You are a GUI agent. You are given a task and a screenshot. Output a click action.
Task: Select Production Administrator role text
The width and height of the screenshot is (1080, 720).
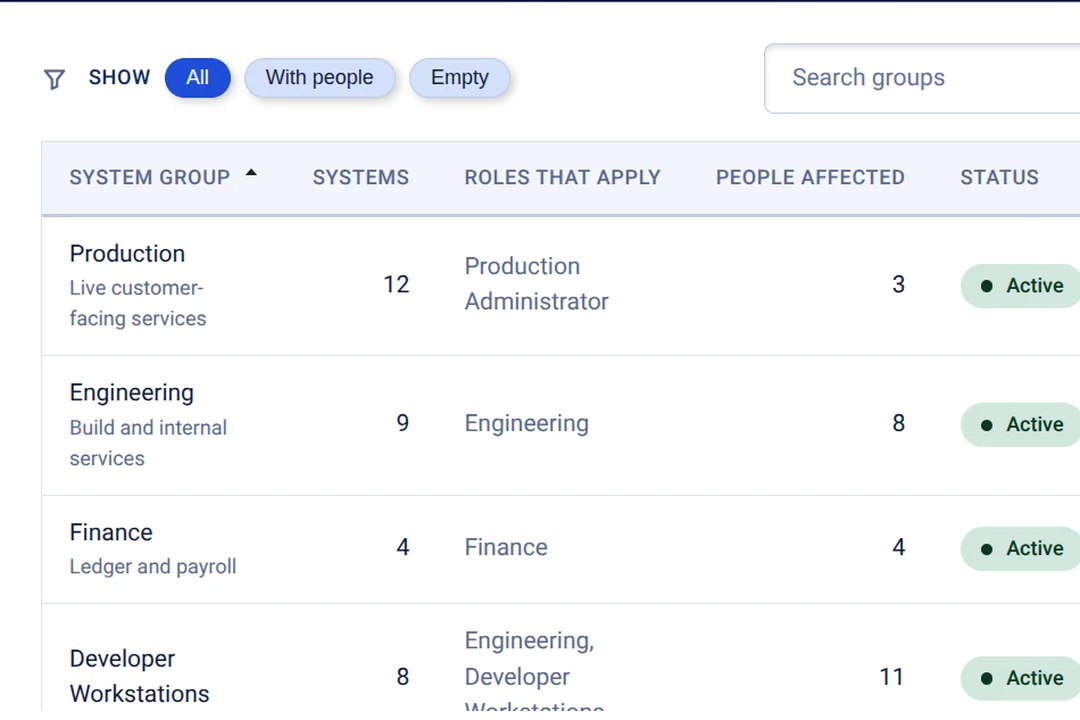click(x=537, y=284)
